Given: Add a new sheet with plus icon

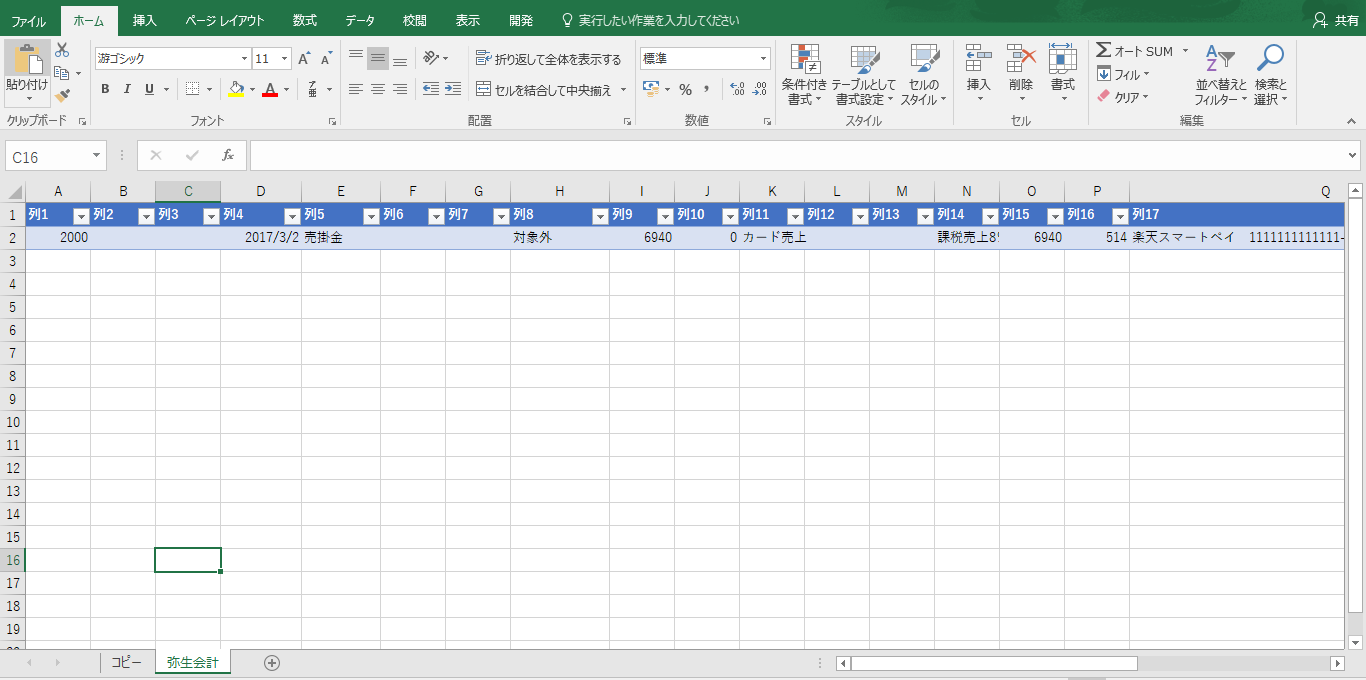Looking at the screenshot, I should [272, 662].
